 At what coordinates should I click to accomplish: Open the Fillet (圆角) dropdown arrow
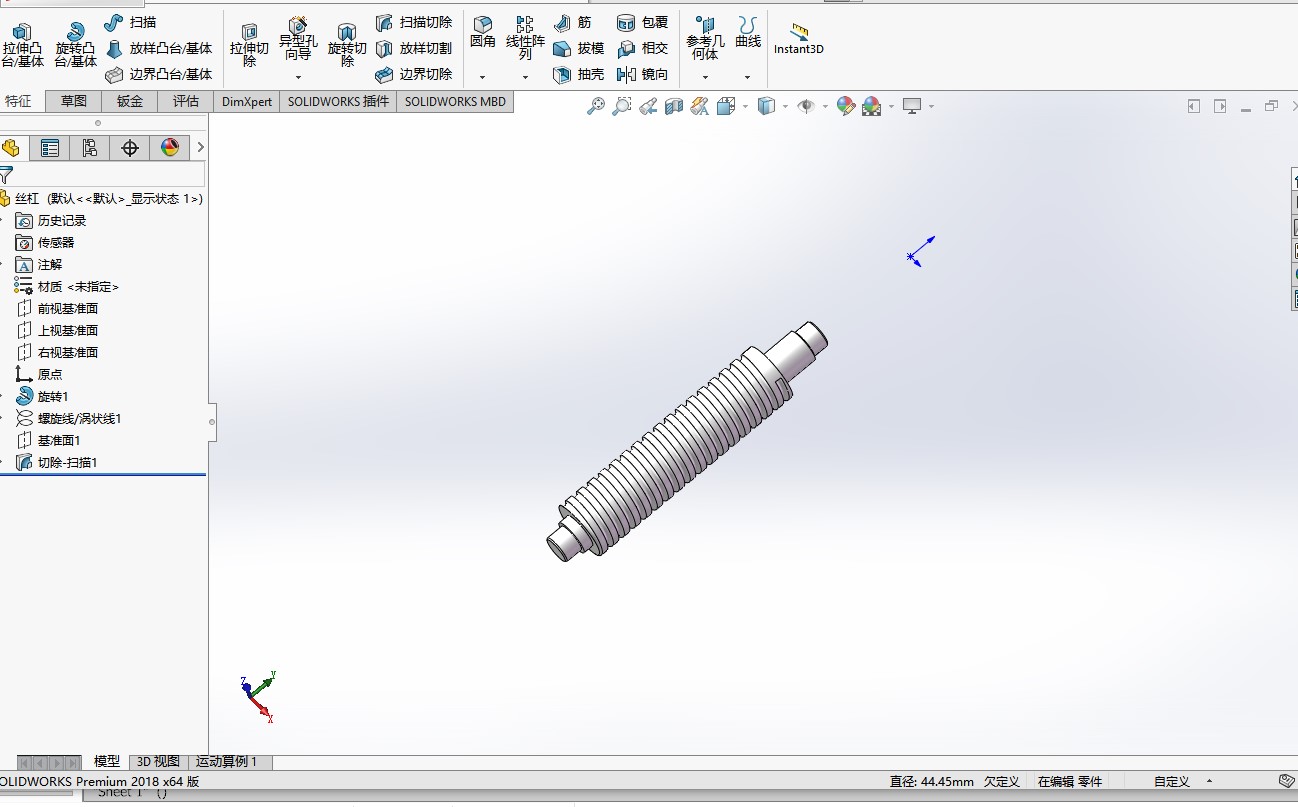click(x=482, y=77)
